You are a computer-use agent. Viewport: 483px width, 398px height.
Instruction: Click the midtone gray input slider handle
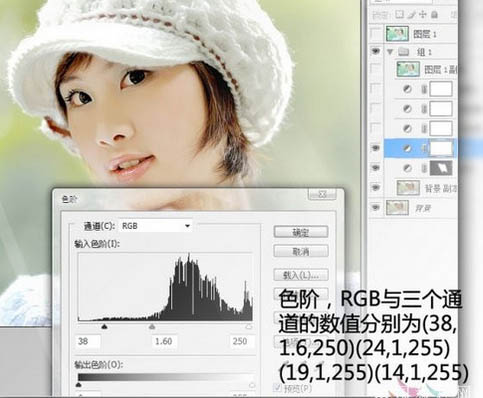152,327
